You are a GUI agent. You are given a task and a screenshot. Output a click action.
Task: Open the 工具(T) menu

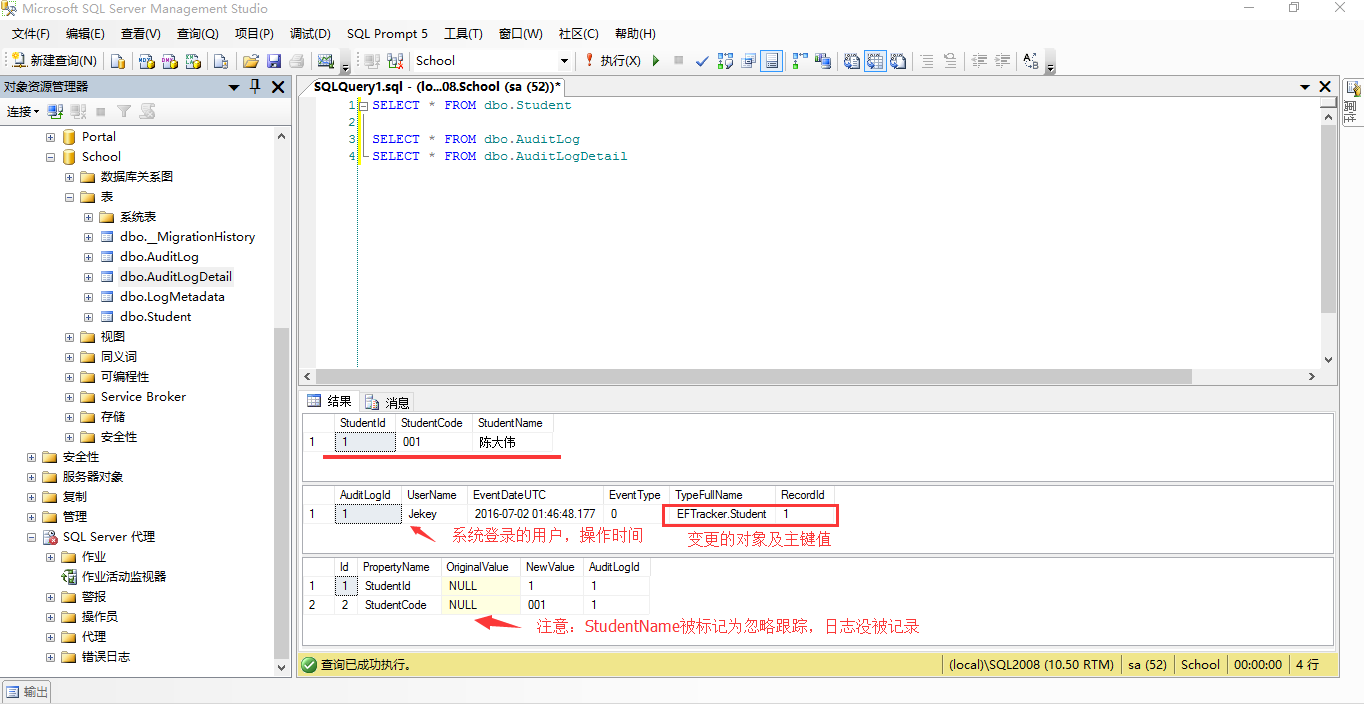pos(463,34)
